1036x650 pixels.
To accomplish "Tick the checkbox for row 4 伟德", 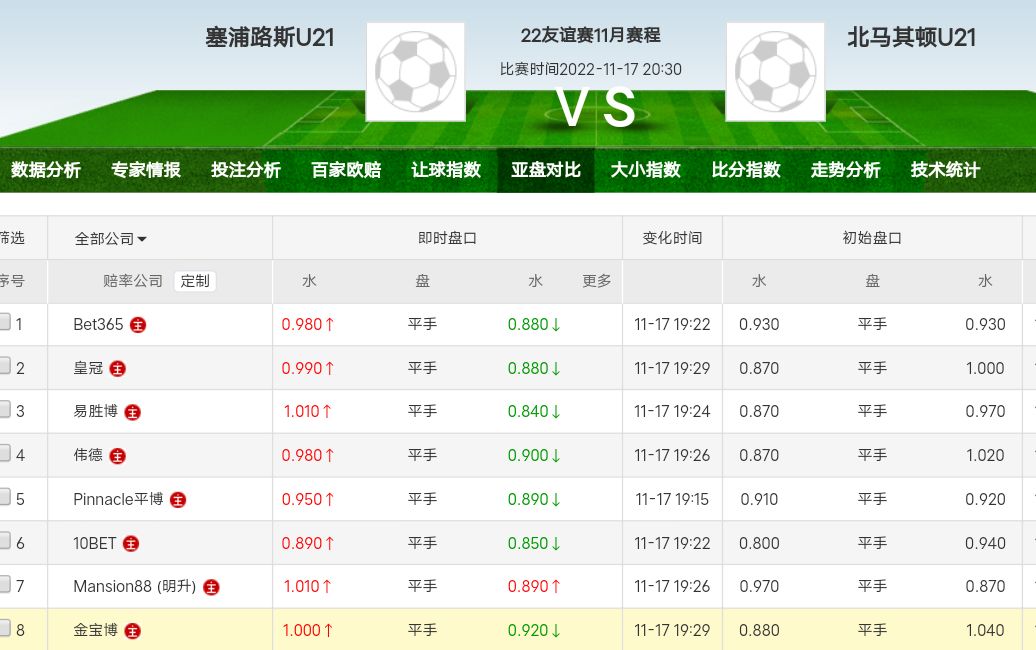I will pyautogui.click(x=5, y=453).
